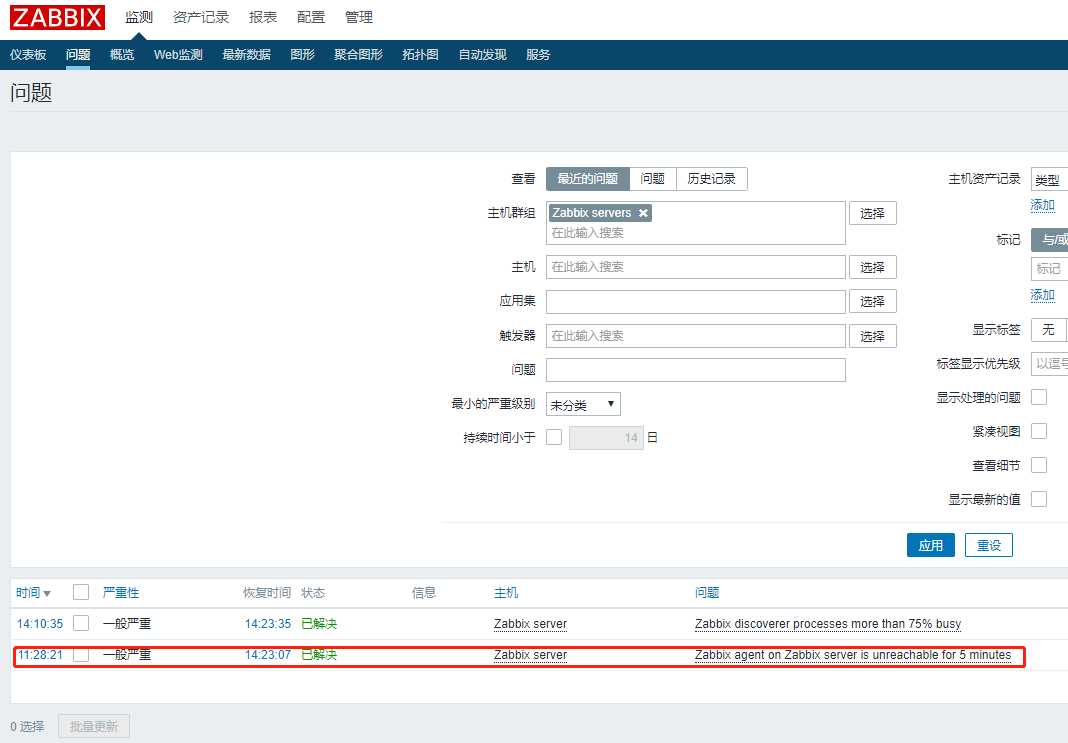Click Zabbix server host in 14:10:35 row
The height and width of the screenshot is (743, 1068).
point(530,624)
